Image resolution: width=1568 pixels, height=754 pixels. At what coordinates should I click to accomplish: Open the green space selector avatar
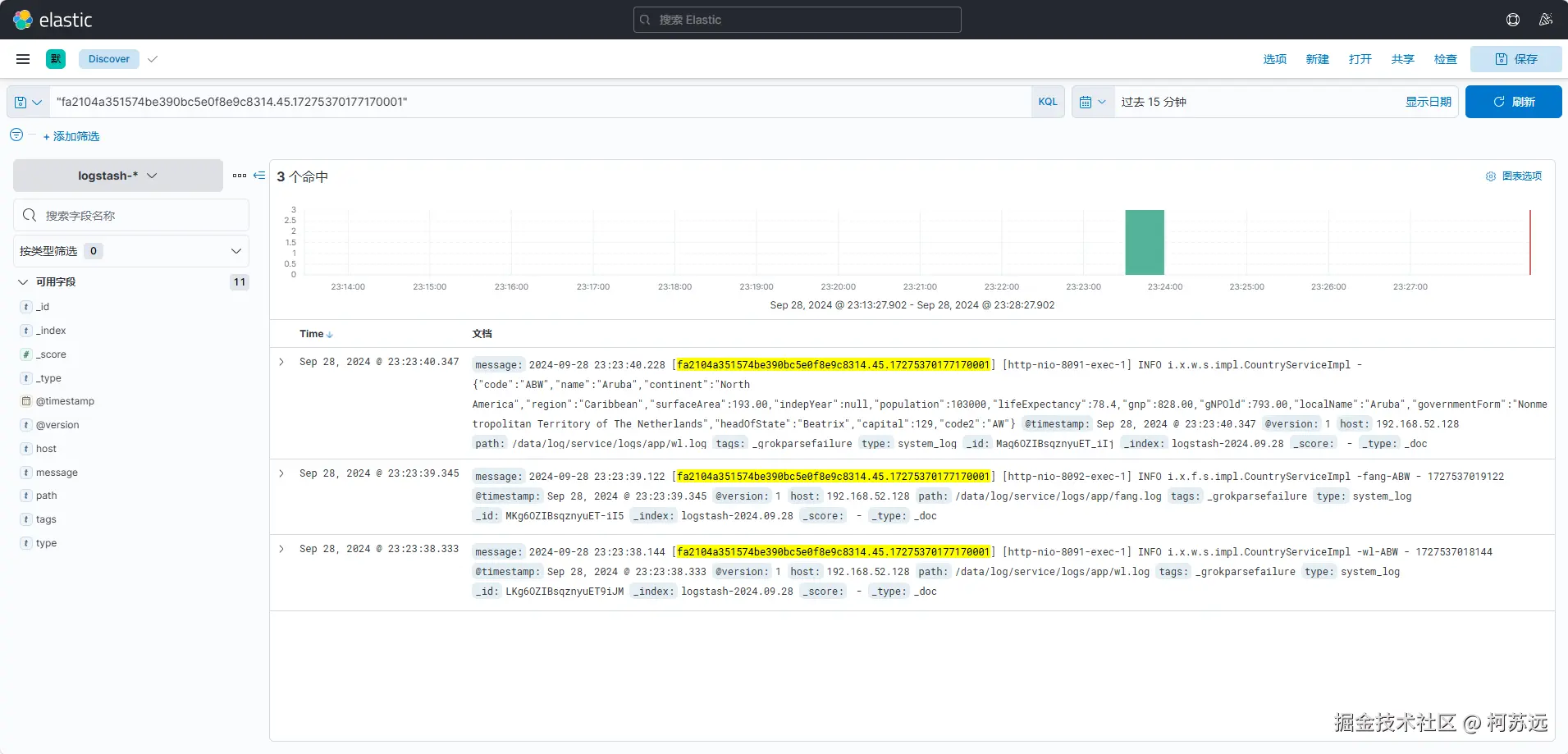click(x=56, y=59)
